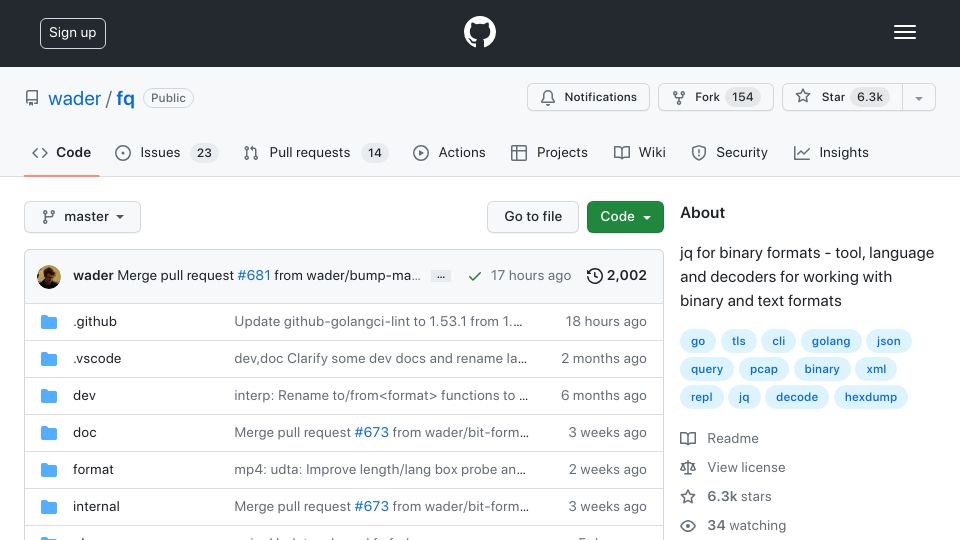Fork the repository

coord(716,97)
